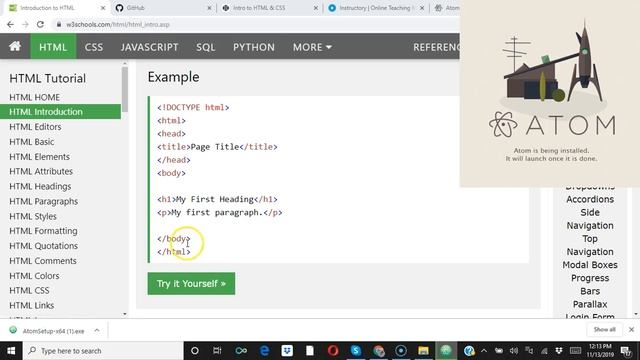The image size is (640, 360).
Task: Close the Instructory Online Teaching tab
Action: [422, 8]
